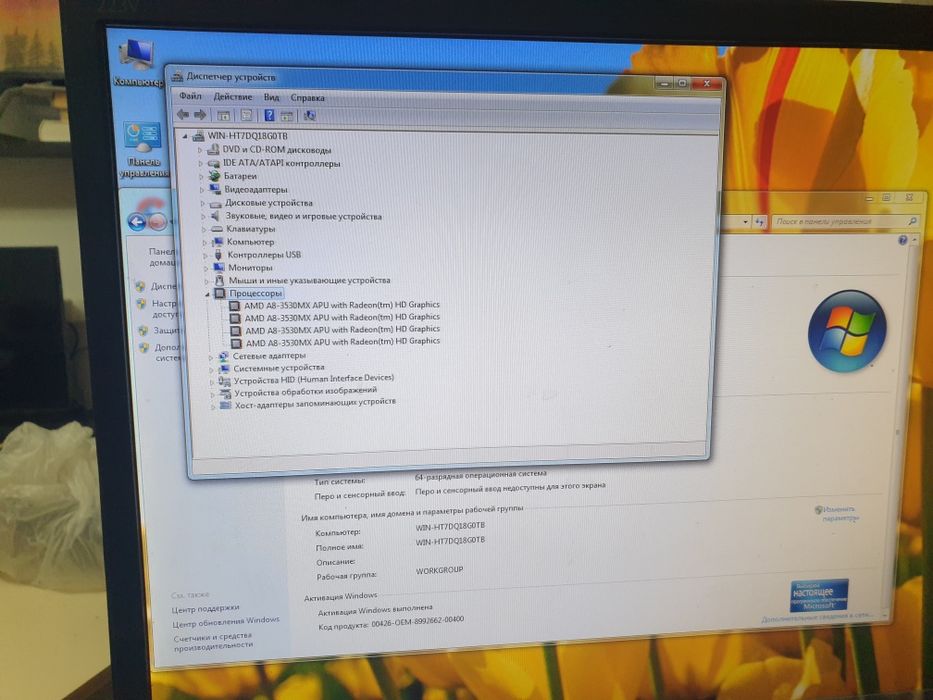Image resolution: width=933 pixels, height=700 pixels.
Task: Select the third AMD A8-3530MX APU entry
Action: click(x=343, y=329)
